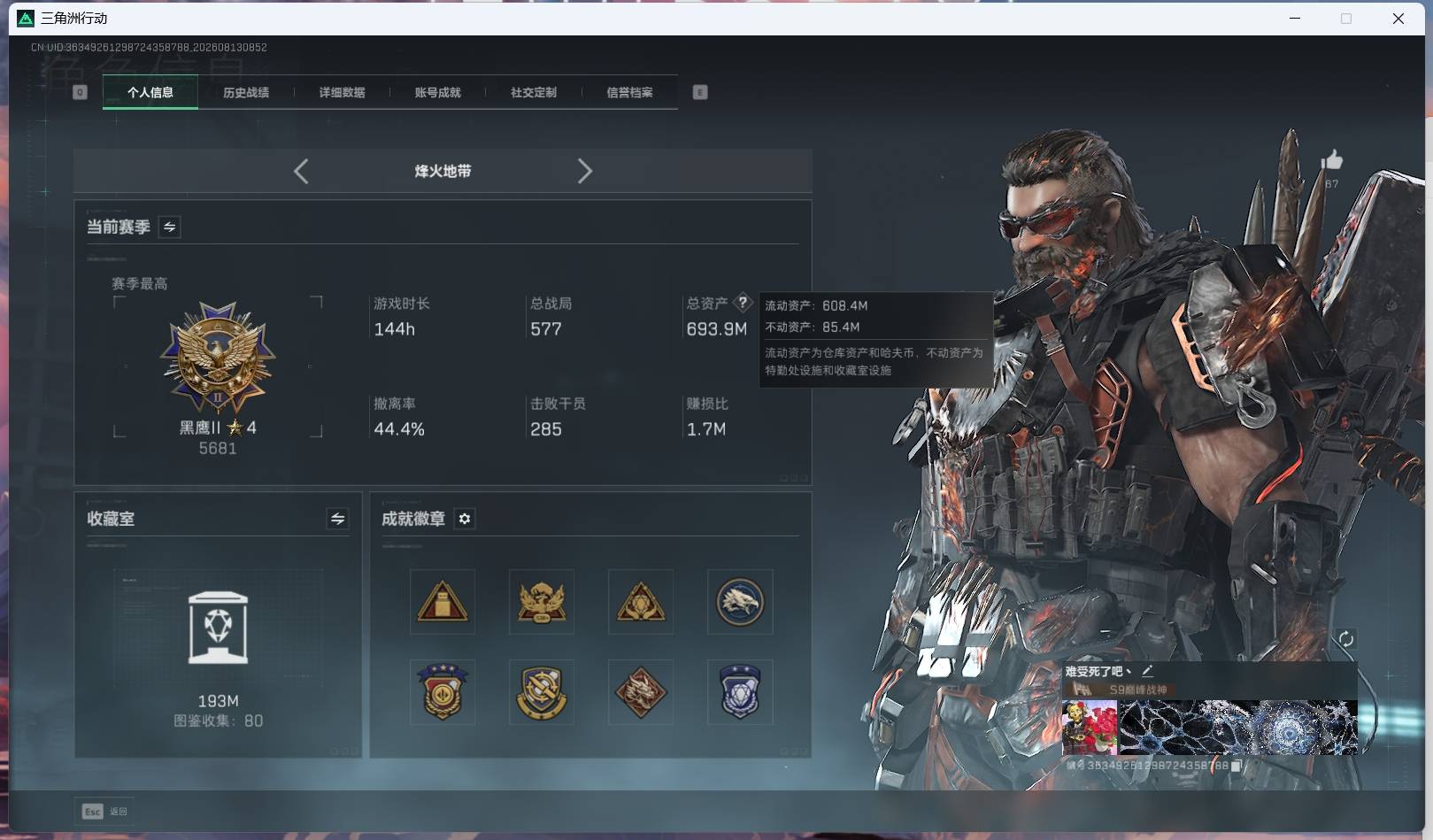Edit player name with the pencil icon
The height and width of the screenshot is (840, 1433).
(x=1147, y=671)
